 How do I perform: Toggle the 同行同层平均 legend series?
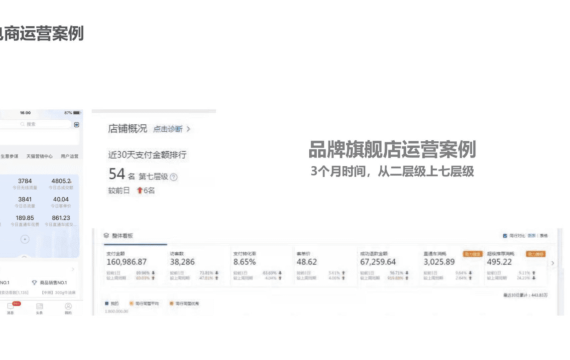[144, 303]
